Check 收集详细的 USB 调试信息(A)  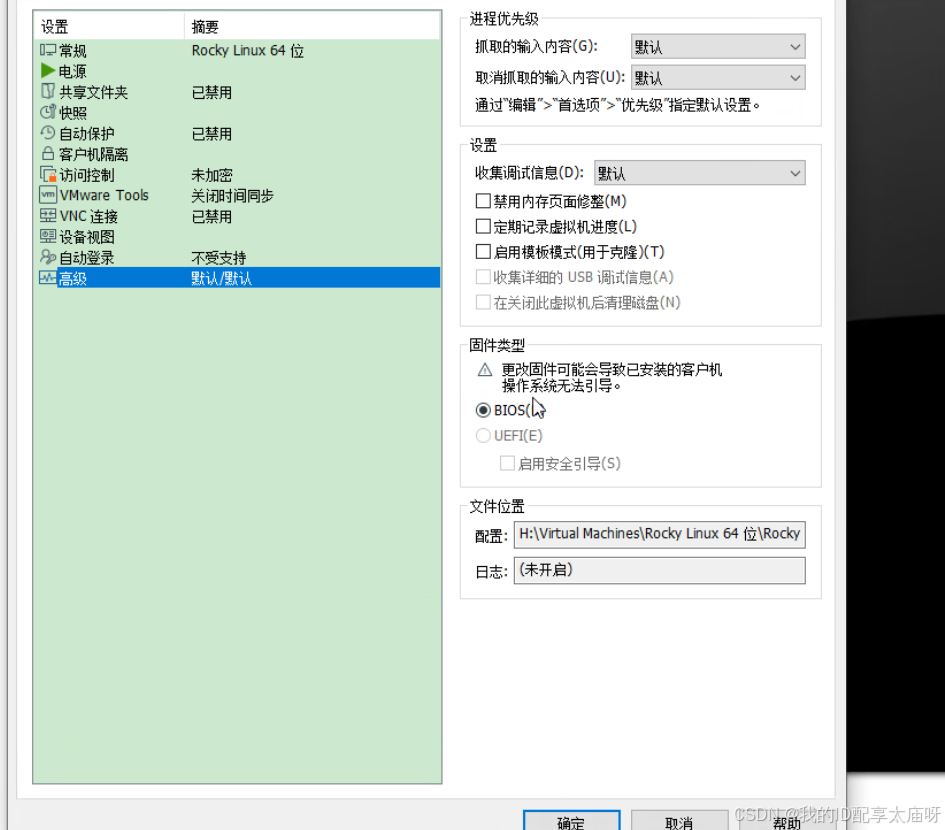pyautogui.click(x=483, y=277)
